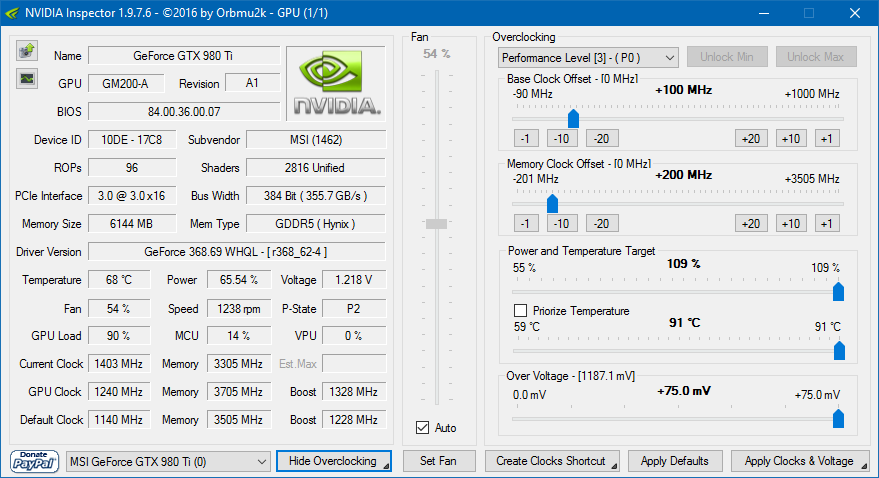Click the NVIDIA logo image
Viewport: 879px width, 478px height.
tap(336, 83)
